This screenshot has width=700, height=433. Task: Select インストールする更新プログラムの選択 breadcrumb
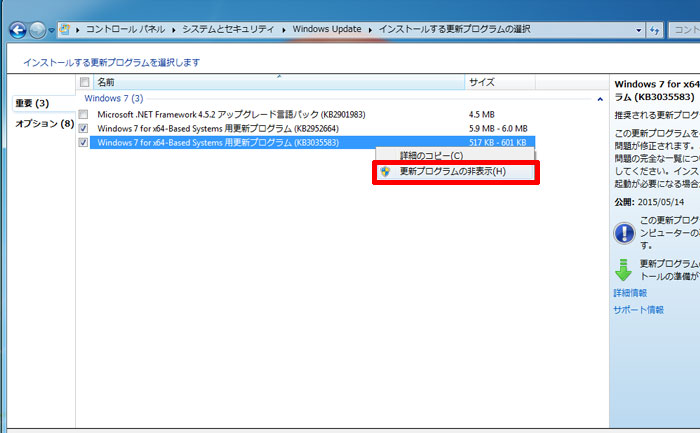point(454,29)
